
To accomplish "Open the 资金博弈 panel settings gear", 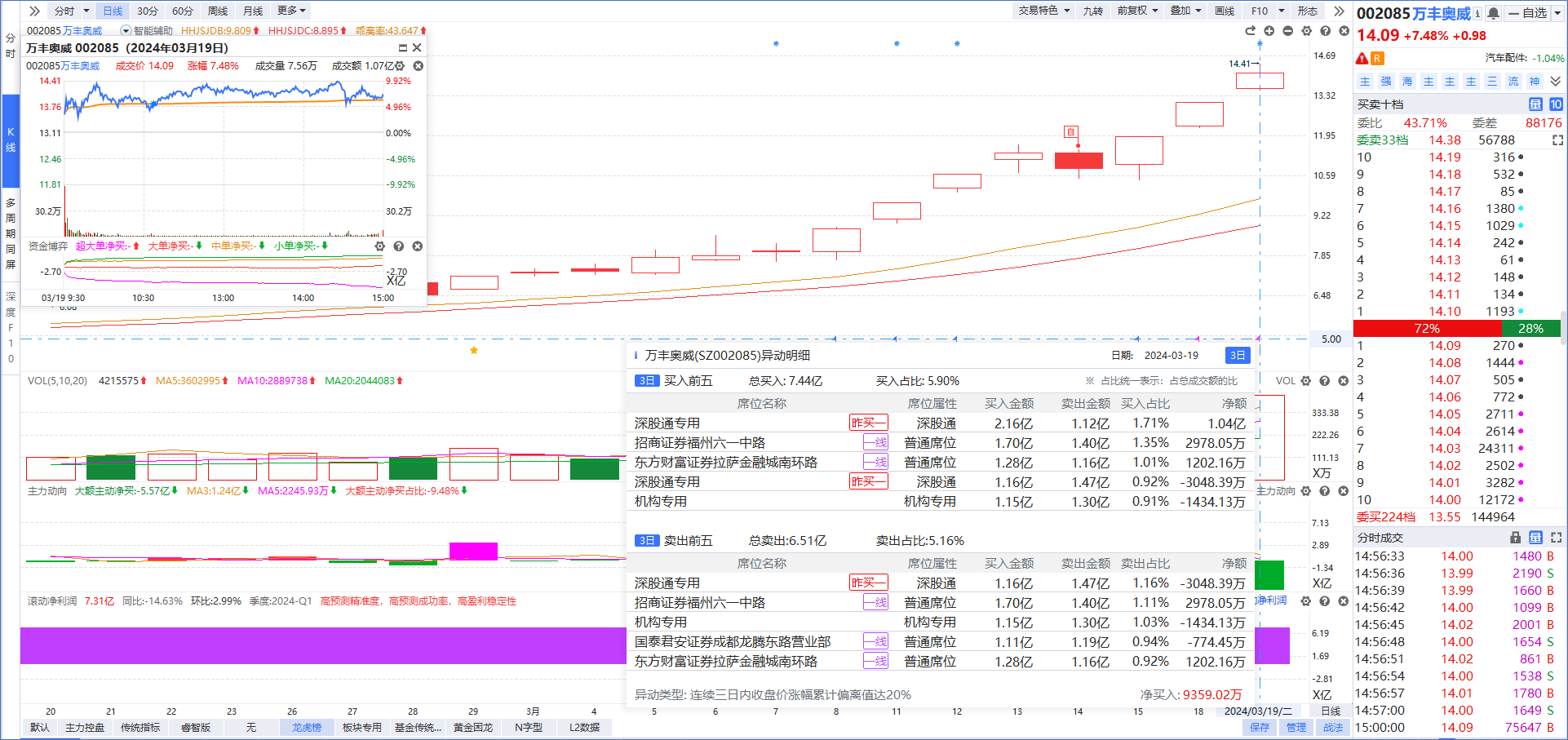I will 379,246.
